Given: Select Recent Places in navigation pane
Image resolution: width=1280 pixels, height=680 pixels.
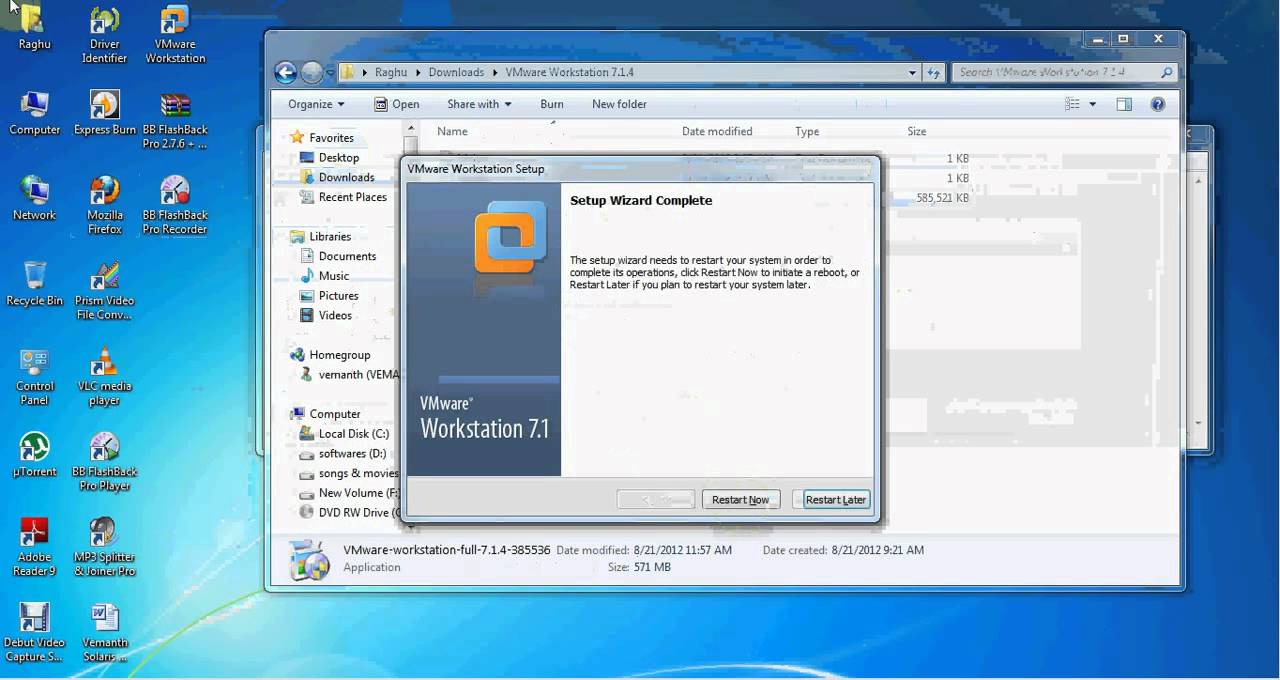Looking at the screenshot, I should [x=343, y=197].
